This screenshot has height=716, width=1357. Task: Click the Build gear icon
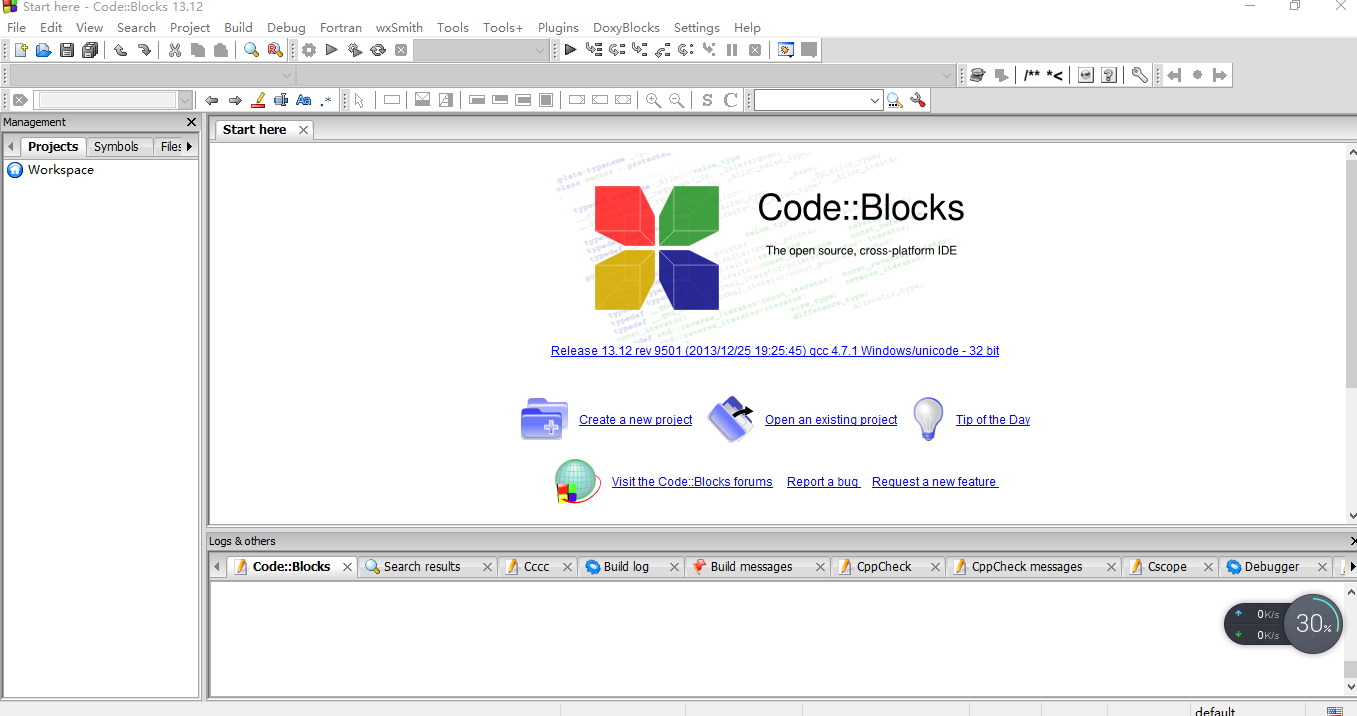309,50
